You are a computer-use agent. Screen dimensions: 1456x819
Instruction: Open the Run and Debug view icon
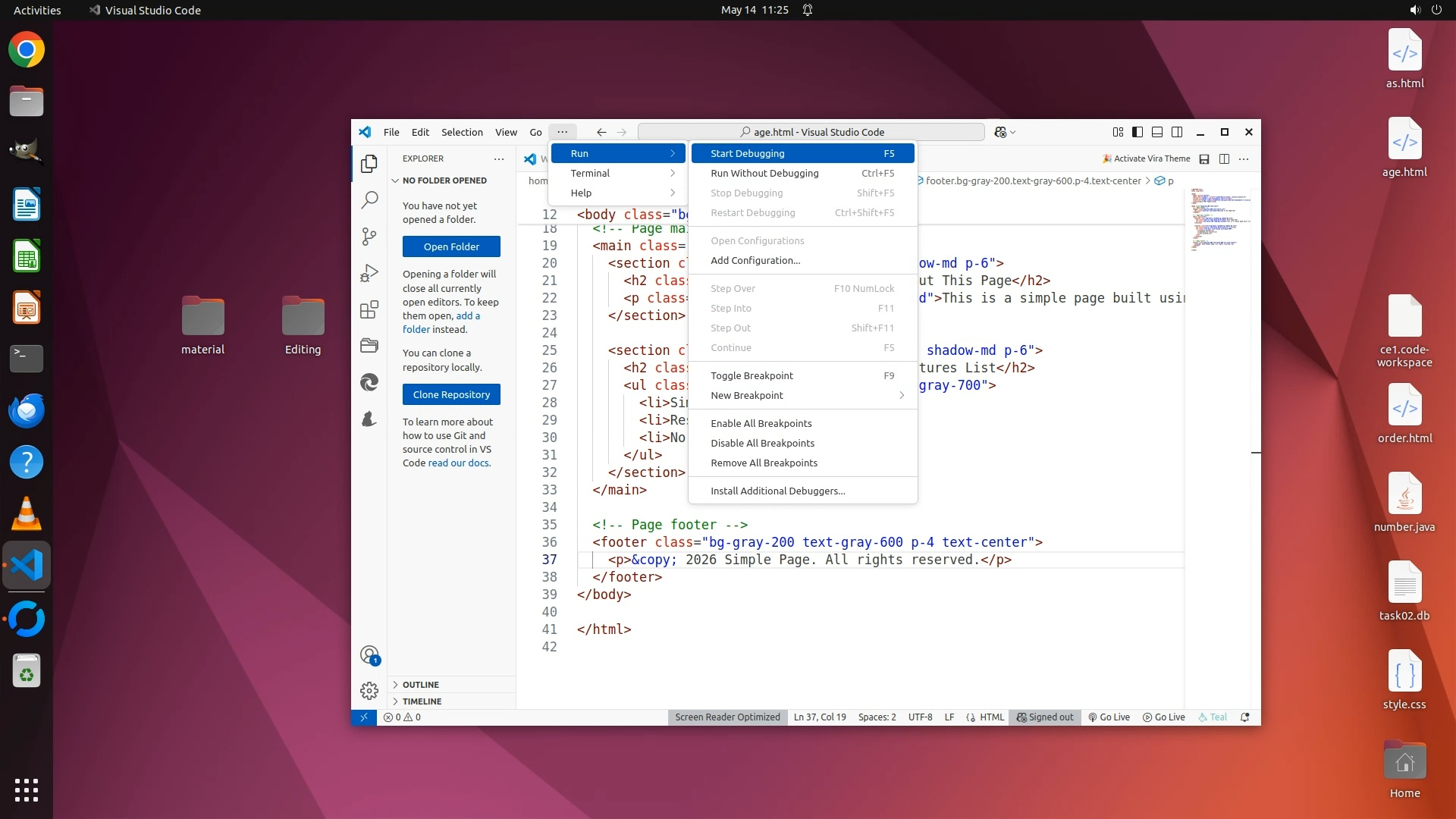click(369, 273)
